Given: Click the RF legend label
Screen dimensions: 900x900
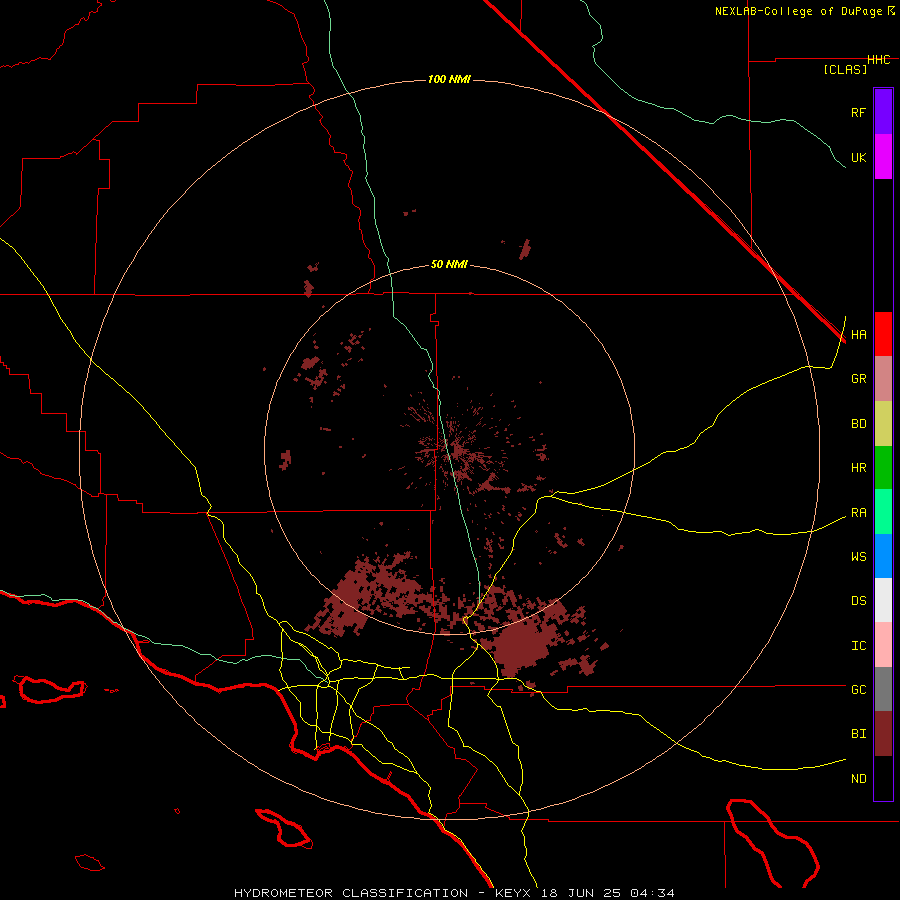Looking at the screenshot, I should point(858,112).
